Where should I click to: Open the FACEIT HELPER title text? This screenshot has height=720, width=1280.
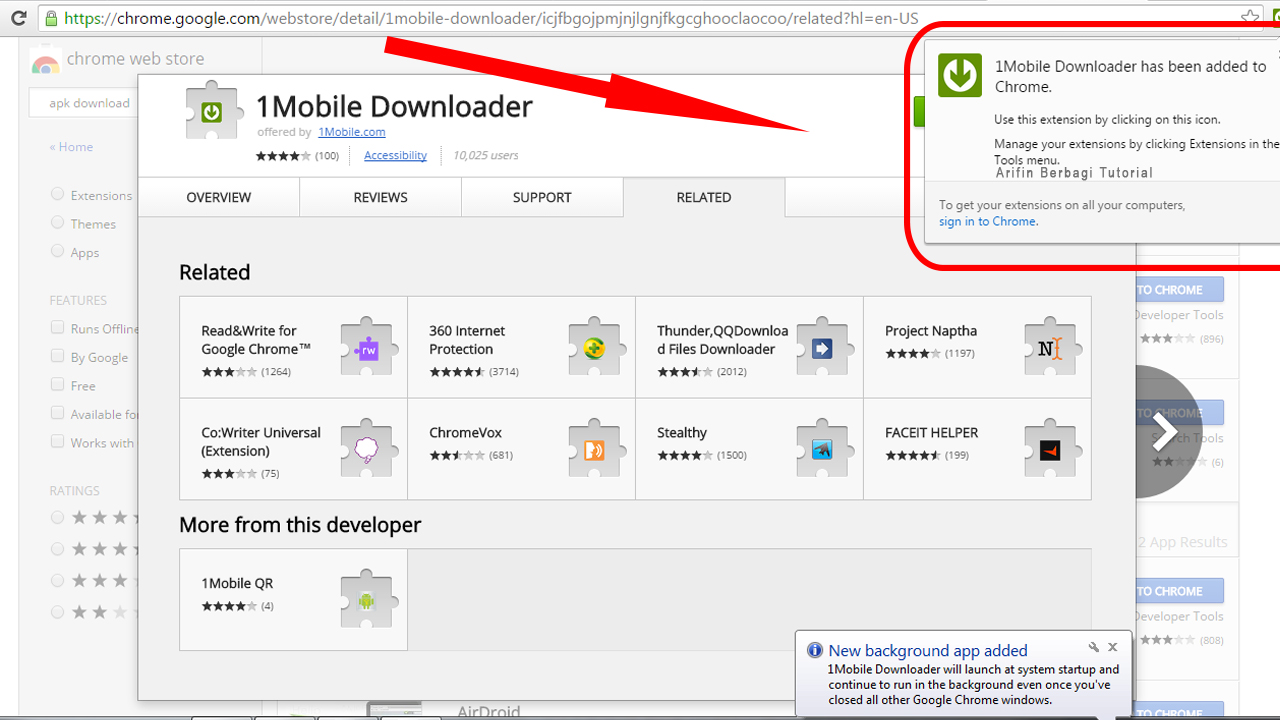[932, 433]
